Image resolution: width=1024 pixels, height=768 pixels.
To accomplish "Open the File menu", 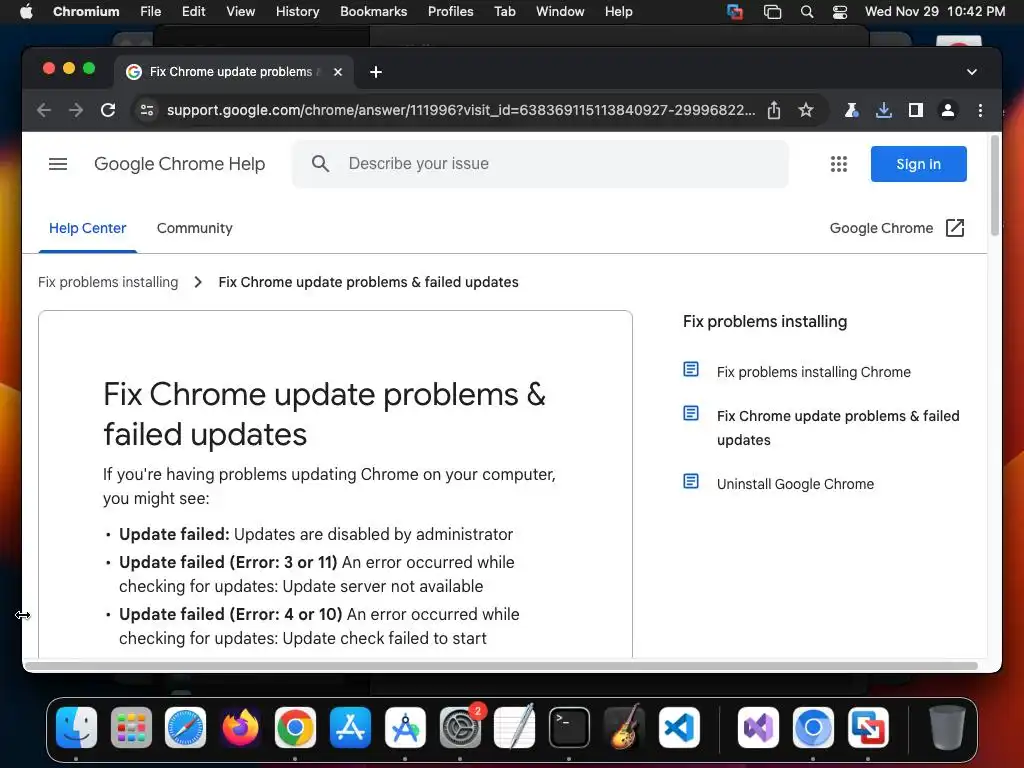I will tap(150, 12).
